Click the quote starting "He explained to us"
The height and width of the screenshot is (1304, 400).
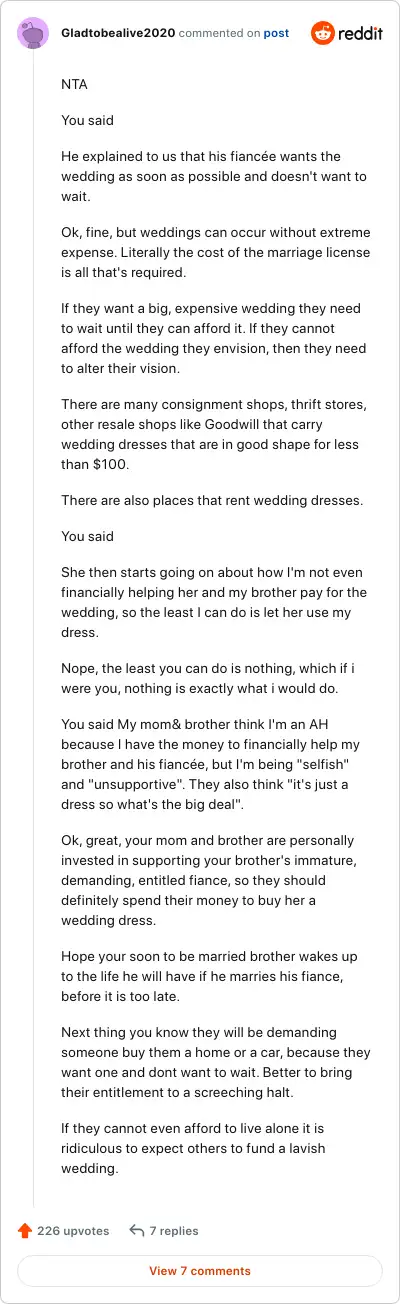coord(201,166)
